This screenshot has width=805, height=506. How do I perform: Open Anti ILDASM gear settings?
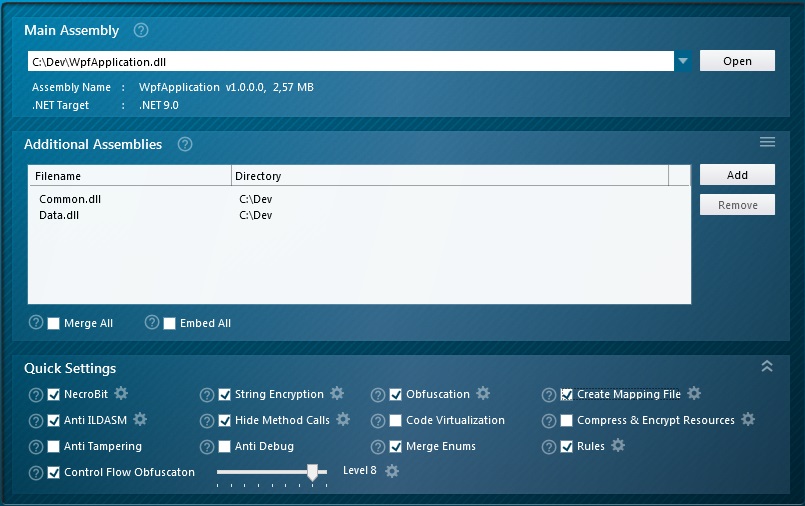140,420
